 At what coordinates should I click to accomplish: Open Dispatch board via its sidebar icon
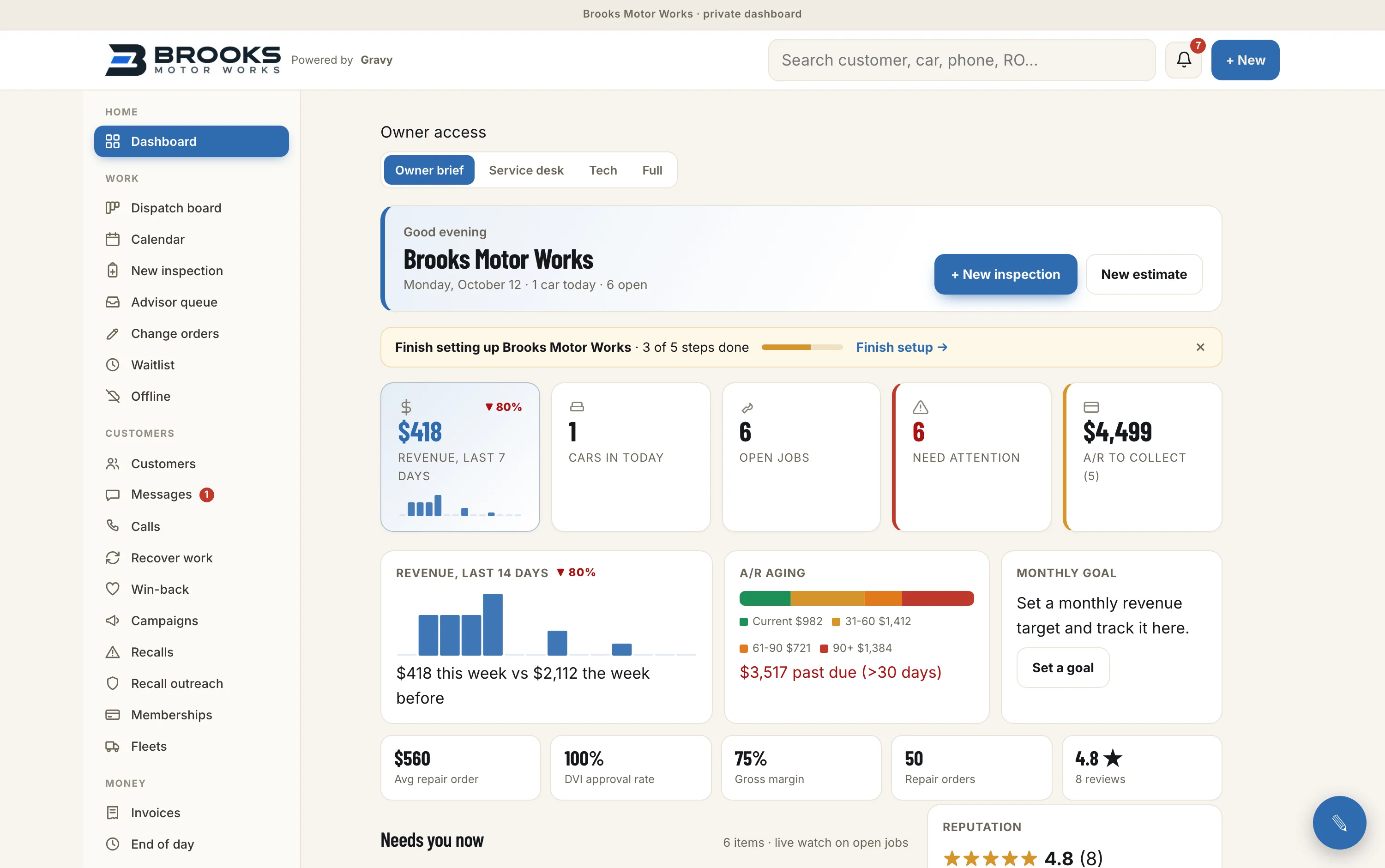click(113, 208)
